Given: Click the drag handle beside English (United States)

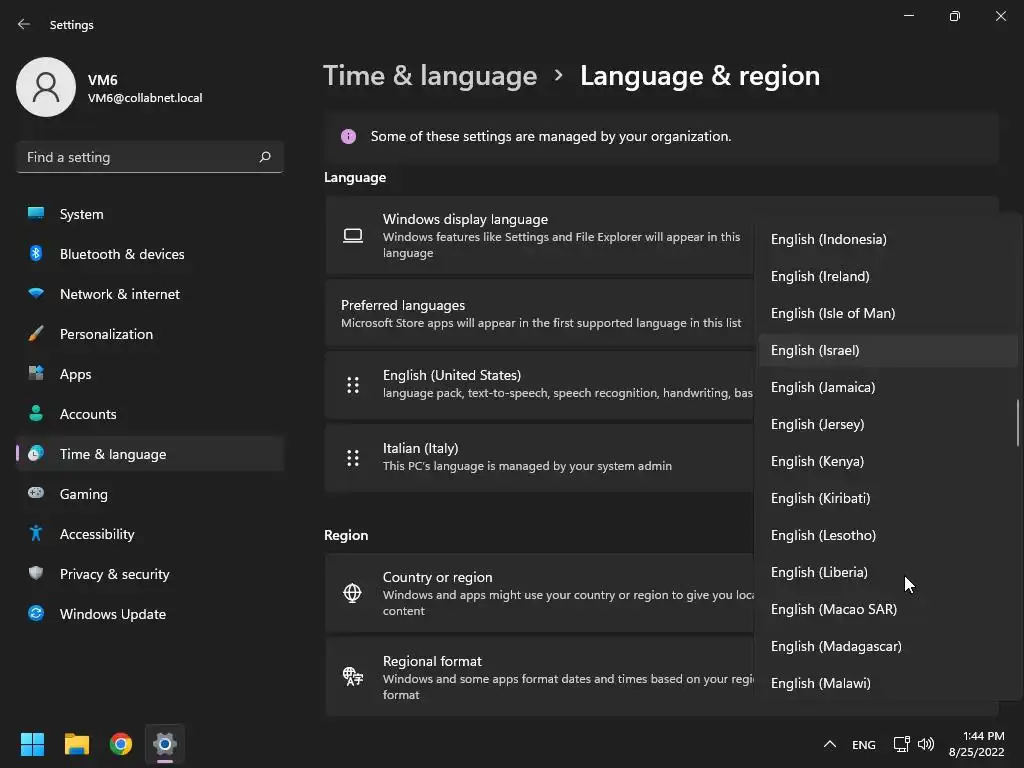Looking at the screenshot, I should point(353,385).
